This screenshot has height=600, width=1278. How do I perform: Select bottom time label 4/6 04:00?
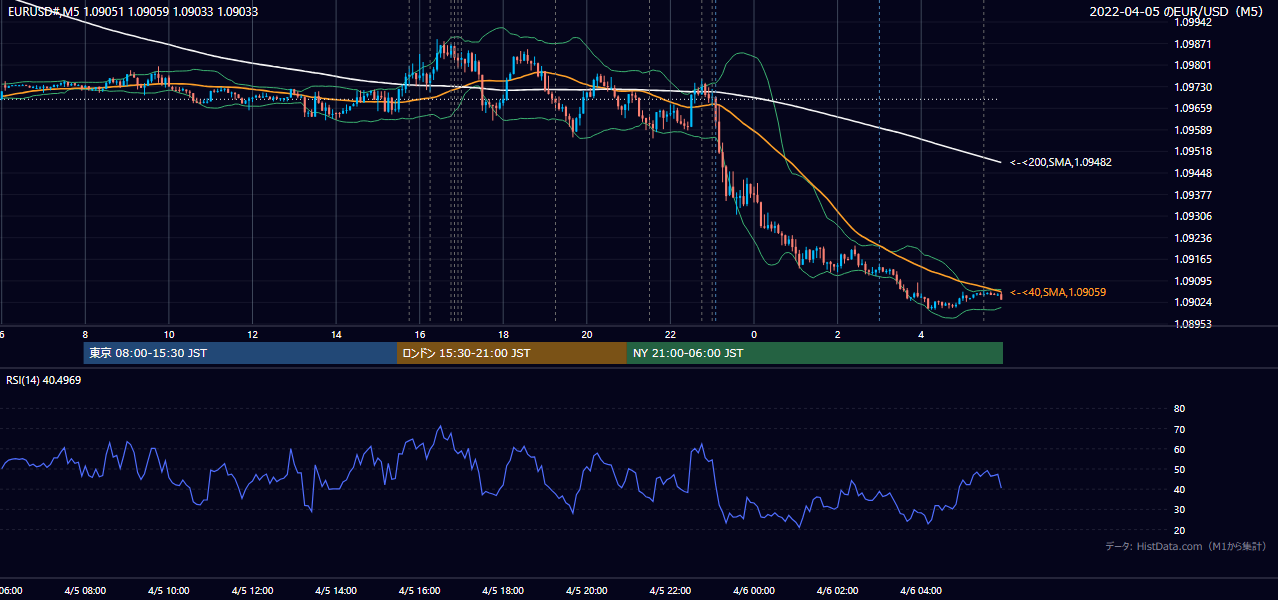(x=921, y=591)
